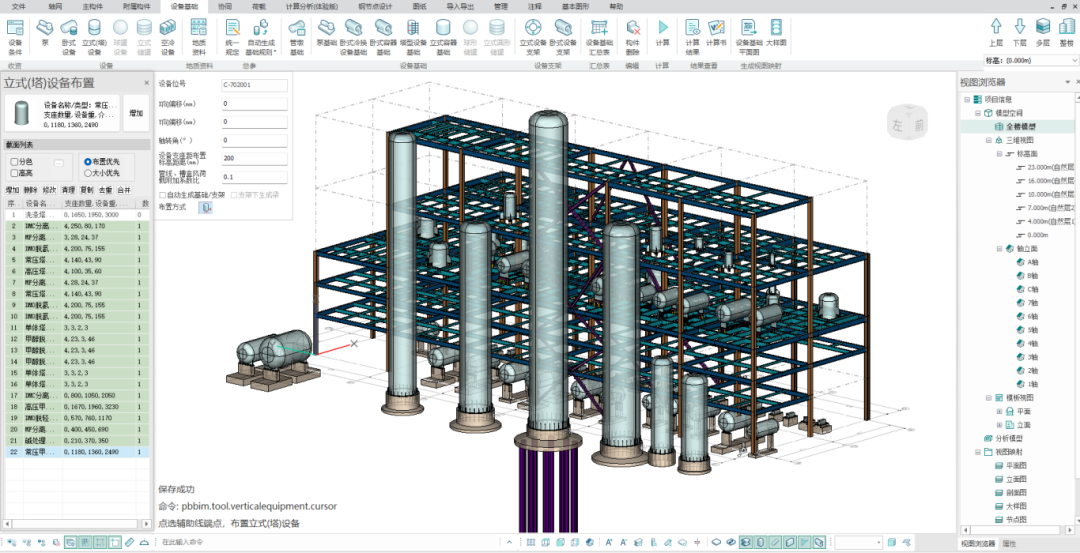The height and width of the screenshot is (553, 1080).
Task: Switch to the 荷载 ribbon tab
Action: coord(258,6)
